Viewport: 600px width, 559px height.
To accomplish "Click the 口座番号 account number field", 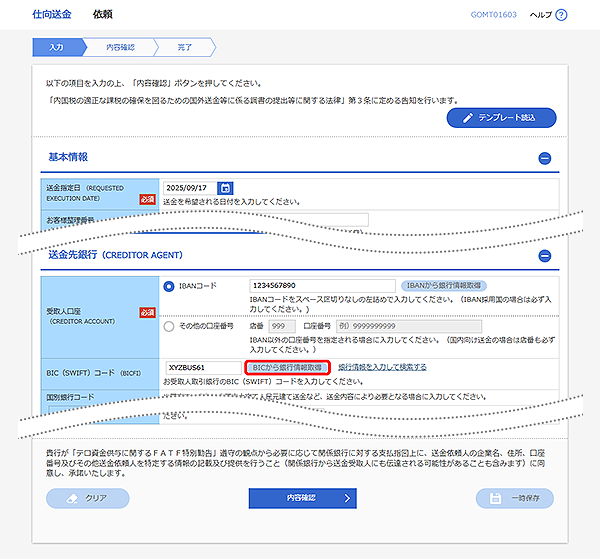I will coord(409,326).
